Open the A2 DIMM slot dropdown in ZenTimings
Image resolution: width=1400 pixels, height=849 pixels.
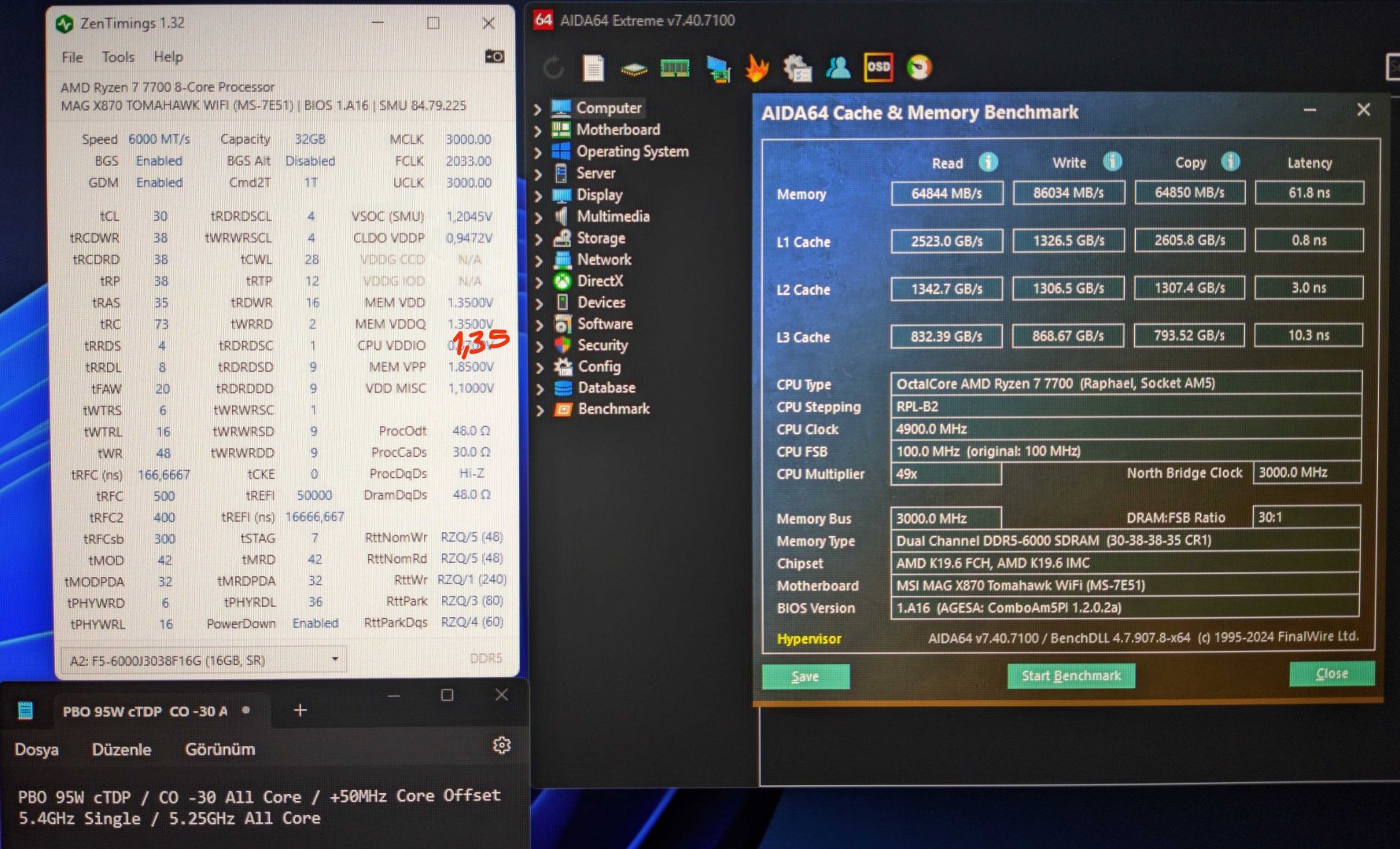pos(203,660)
